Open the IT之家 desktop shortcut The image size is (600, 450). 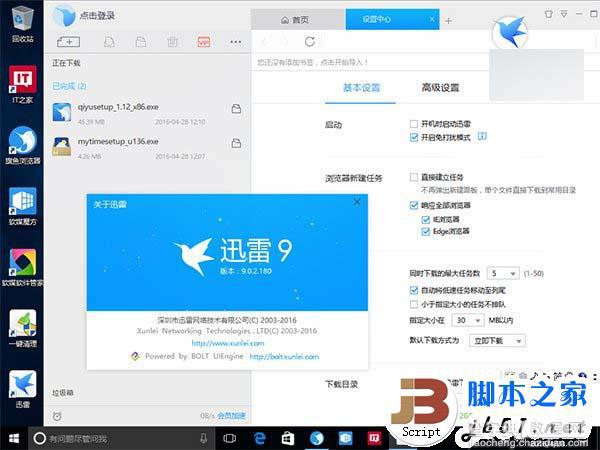click(x=23, y=84)
